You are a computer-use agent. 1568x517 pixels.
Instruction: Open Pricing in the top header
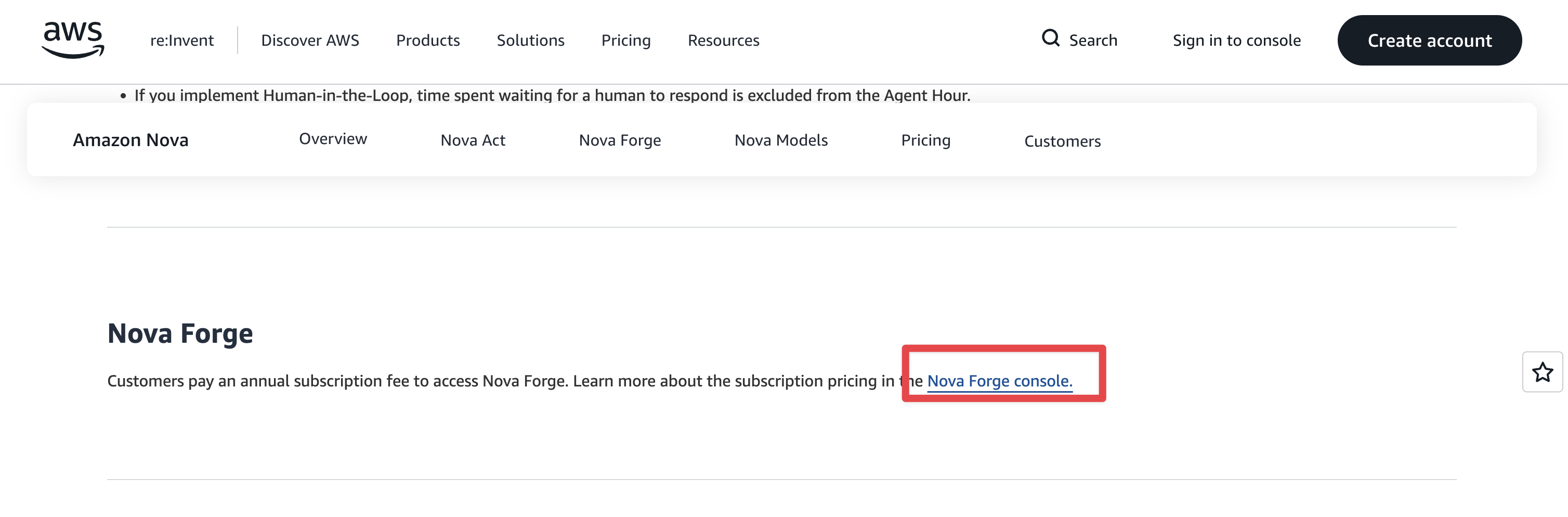pyautogui.click(x=626, y=40)
